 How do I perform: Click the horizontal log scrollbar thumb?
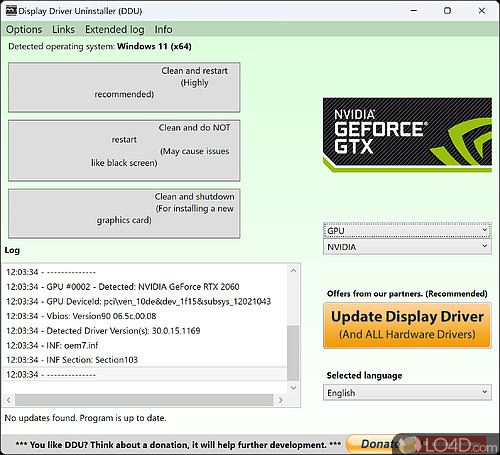tap(144, 400)
